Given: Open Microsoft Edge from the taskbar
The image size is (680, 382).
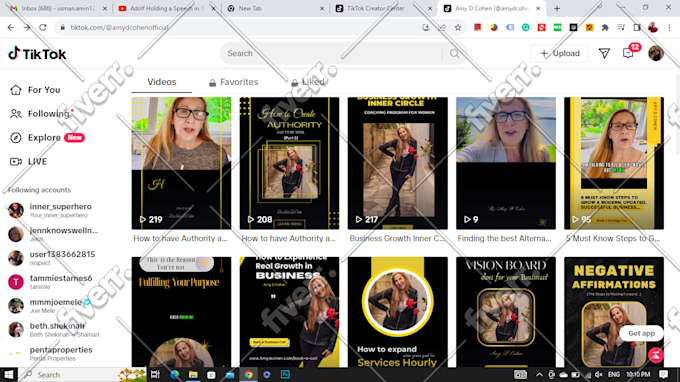Looking at the screenshot, I should [175, 374].
